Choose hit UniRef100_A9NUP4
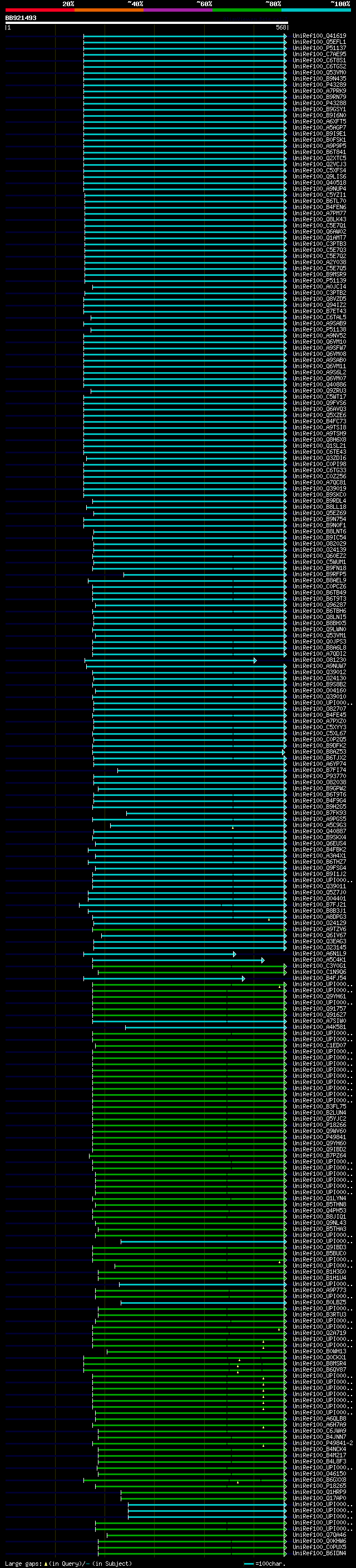This screenshot has width=356, height=1568. pyautogui.click(x=319, y=189)
